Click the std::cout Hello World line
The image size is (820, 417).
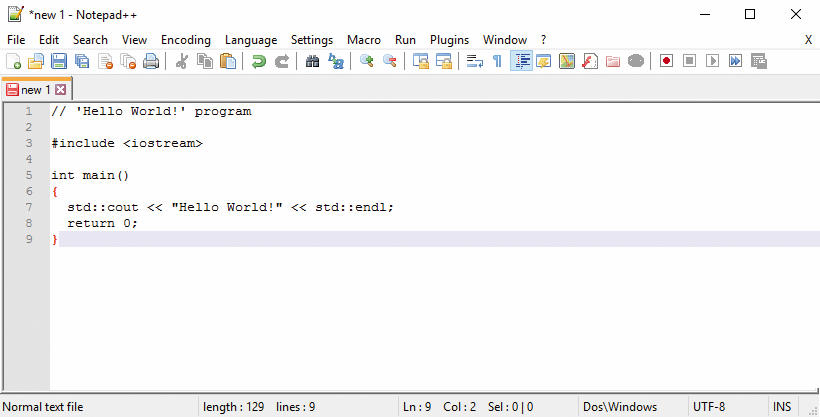(230, 207)
